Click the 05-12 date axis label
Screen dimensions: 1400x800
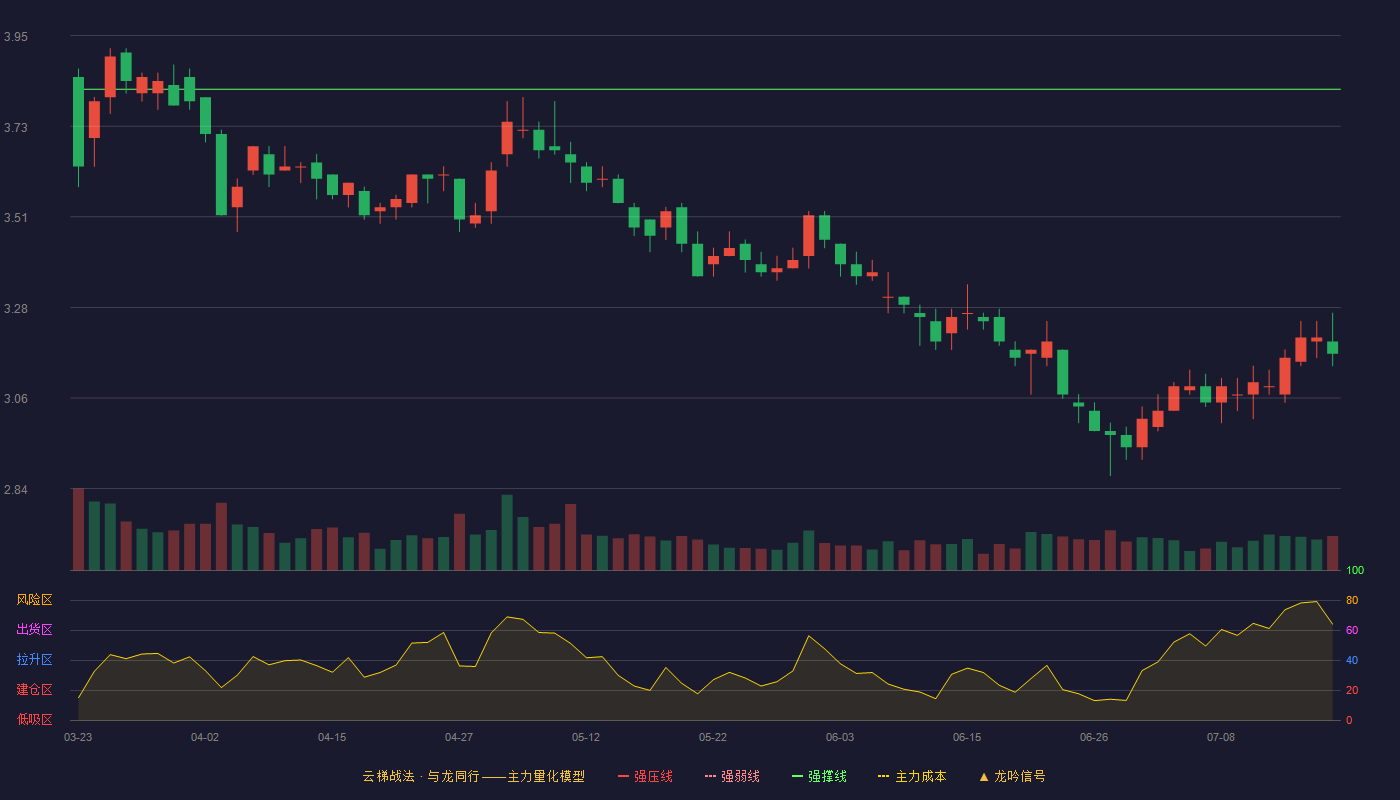586,737
